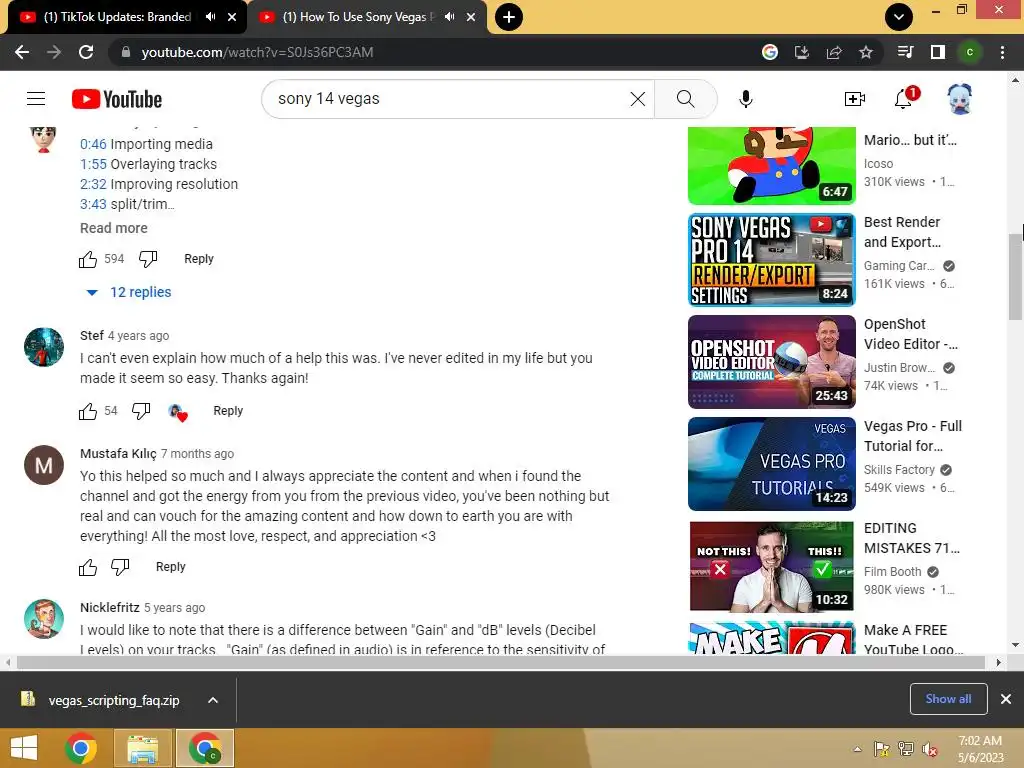The height and width of the screenshot is (768, 1024).
Task: Click the creator heart on Stef's comment
Action: click(x=178, y=413)
